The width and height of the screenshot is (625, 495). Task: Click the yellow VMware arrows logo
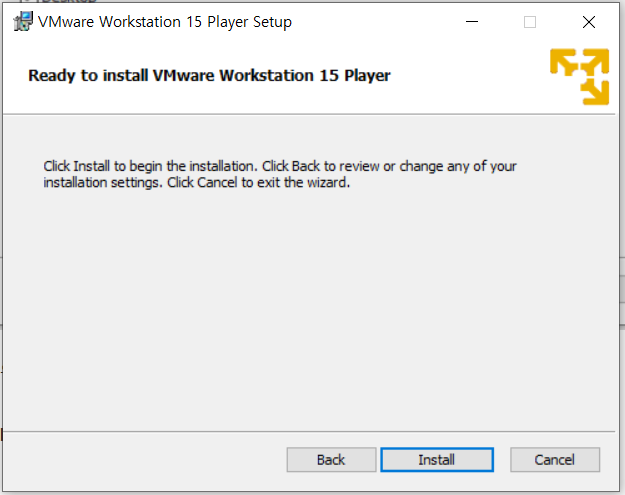580,77
